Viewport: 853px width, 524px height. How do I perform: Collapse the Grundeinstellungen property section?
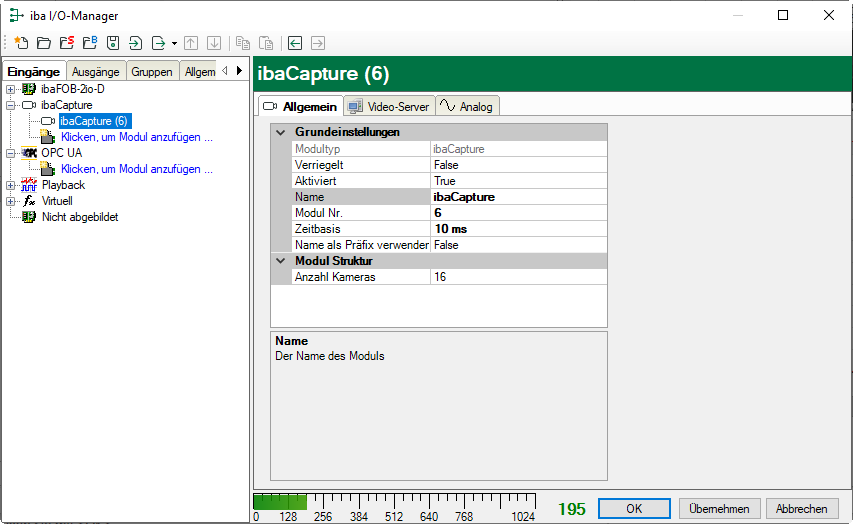(x=280, y=132)
